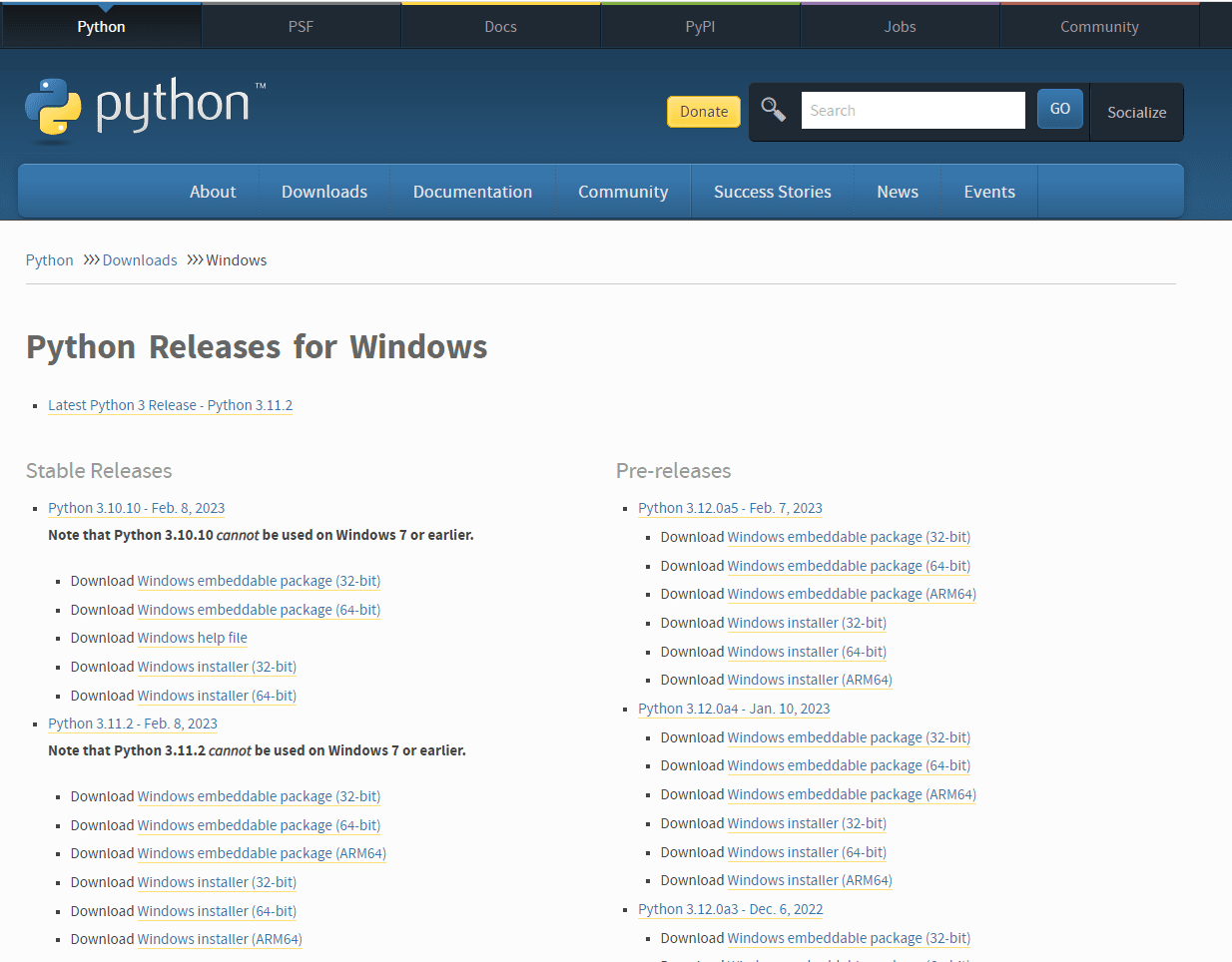The height and width of the screenshot is (962, 1232).
Task: Download 3.12.0a5 Windows installer (32-bit)
Action: pos(807,623)
